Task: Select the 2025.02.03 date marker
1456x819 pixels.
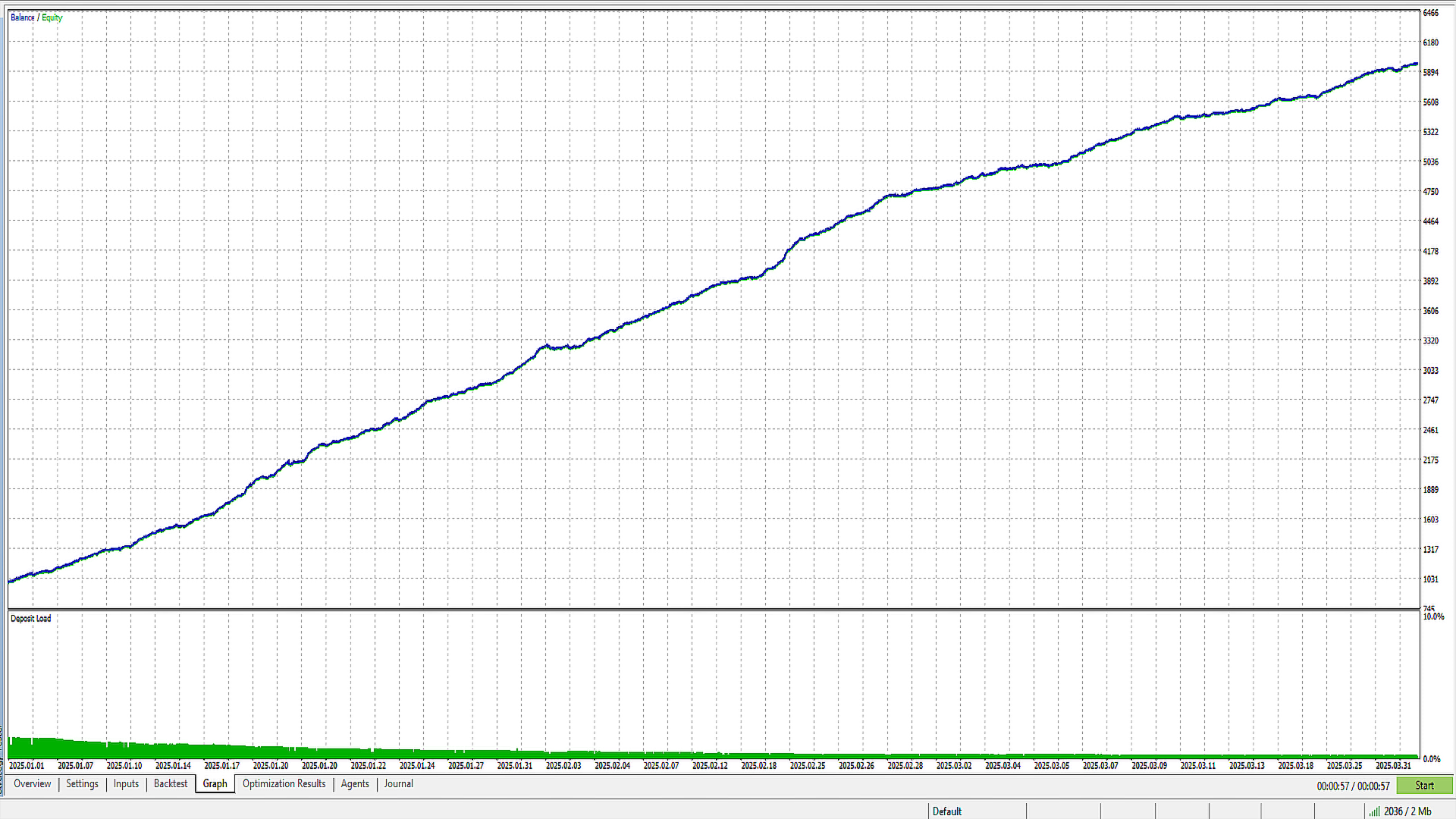Action: click(563, 766)
